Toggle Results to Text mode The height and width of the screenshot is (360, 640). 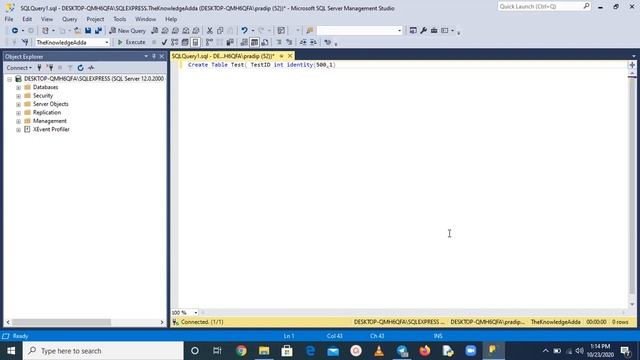point(244,42)
